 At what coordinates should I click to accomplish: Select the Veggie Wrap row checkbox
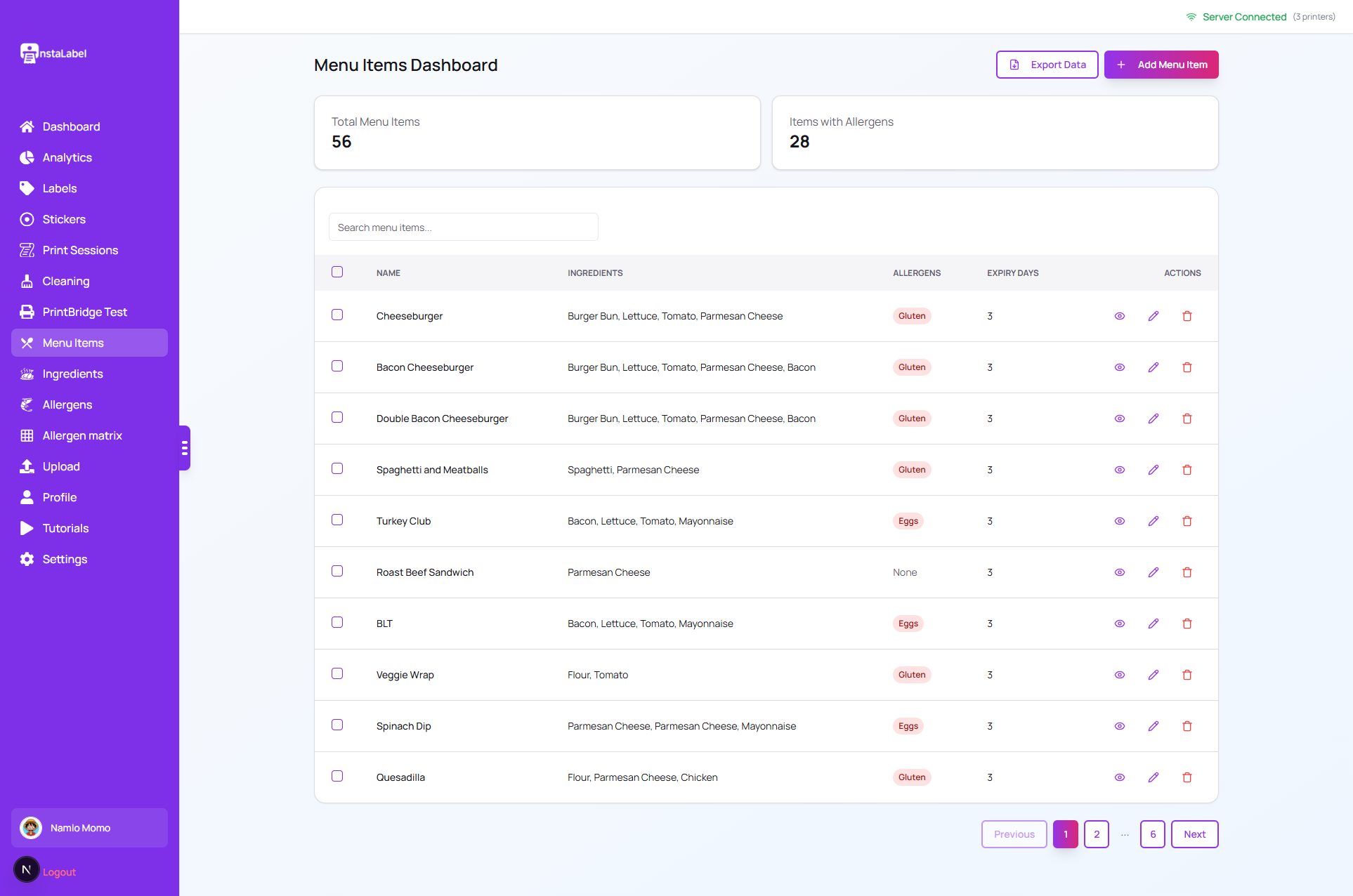pos(337,673)
